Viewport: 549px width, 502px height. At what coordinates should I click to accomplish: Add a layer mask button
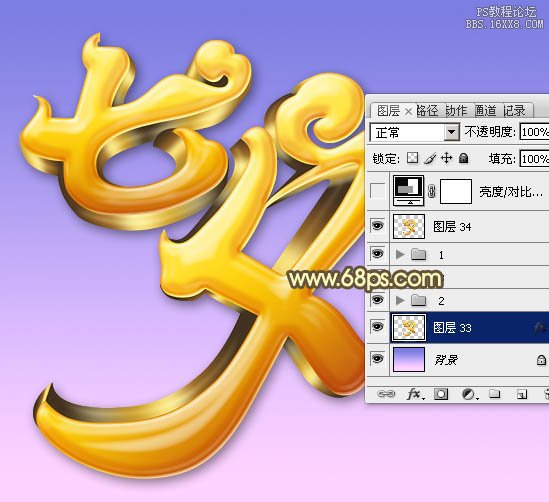pyautogui.click(x=441, y=394)
